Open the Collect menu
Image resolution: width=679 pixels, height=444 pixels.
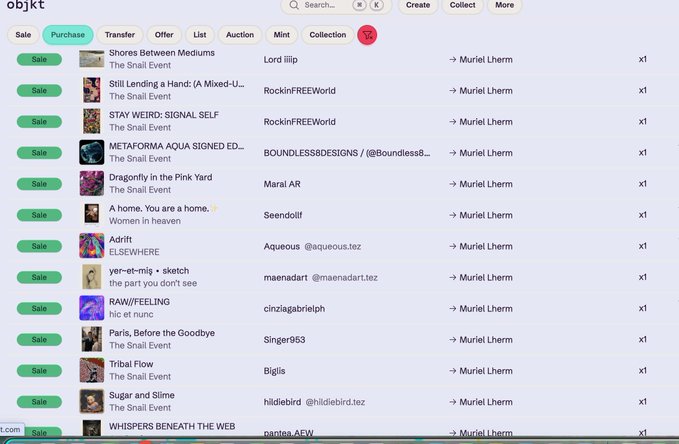pos(462,5)
